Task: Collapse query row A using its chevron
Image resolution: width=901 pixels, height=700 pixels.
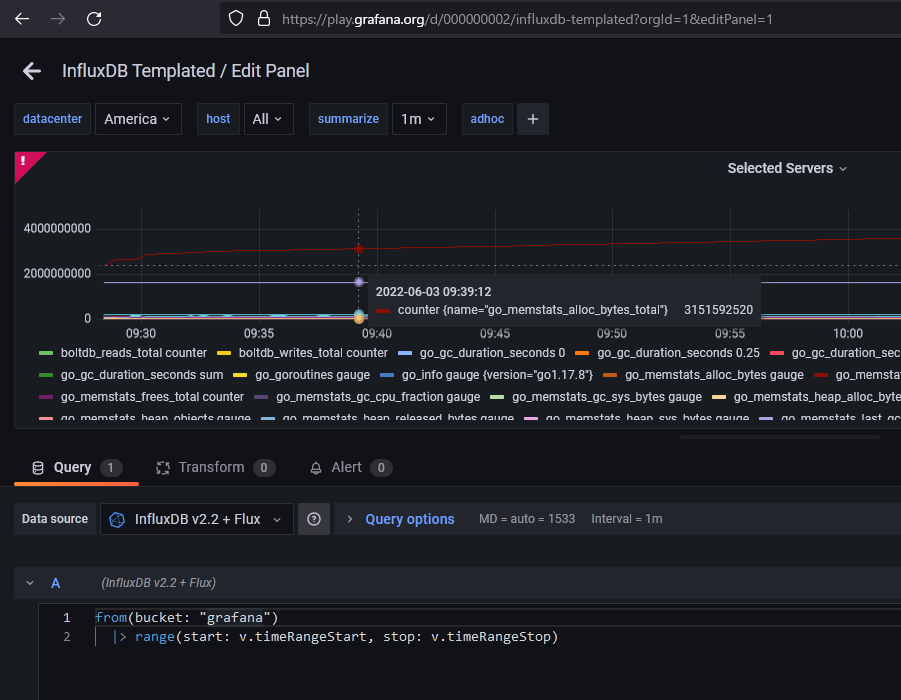Action: (x=29, y=582)
